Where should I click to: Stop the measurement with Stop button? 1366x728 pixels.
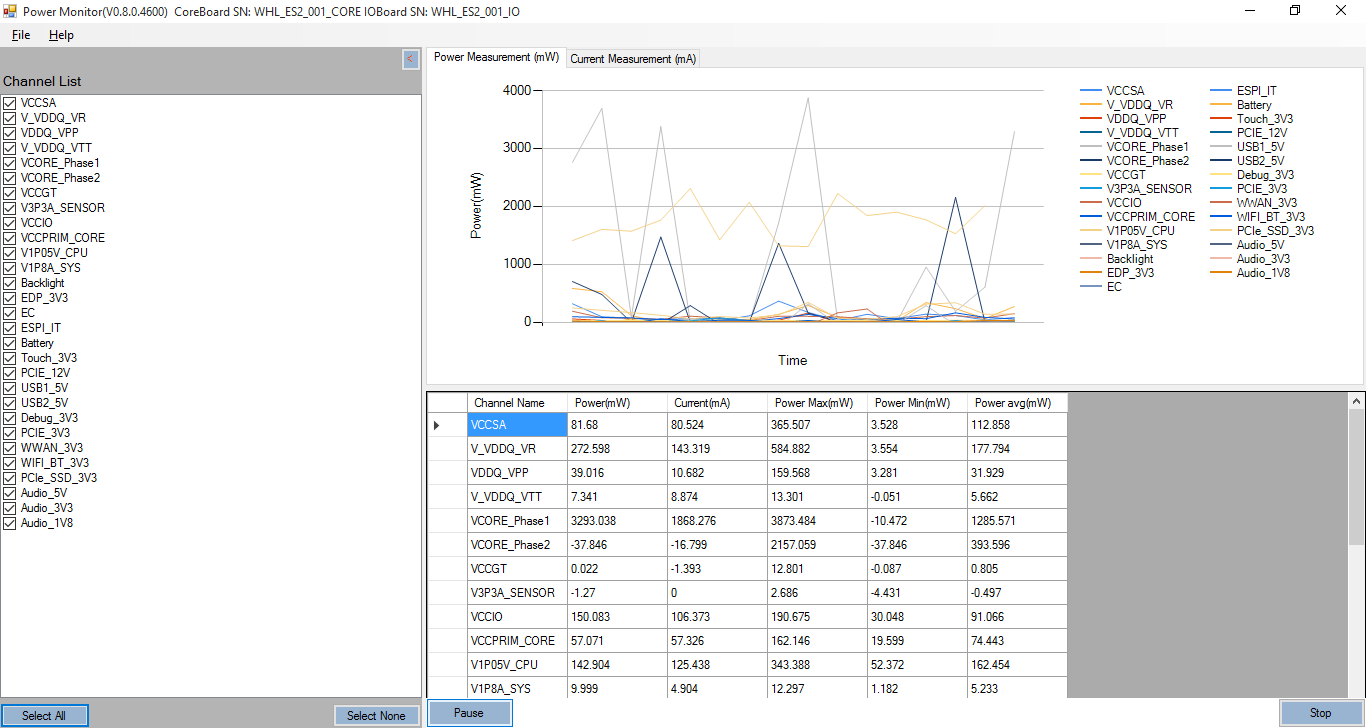point(1320,713)
